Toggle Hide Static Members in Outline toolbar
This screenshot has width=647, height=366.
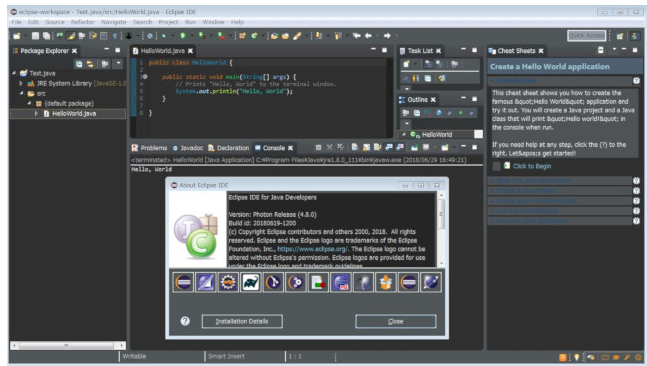point(450,113)
